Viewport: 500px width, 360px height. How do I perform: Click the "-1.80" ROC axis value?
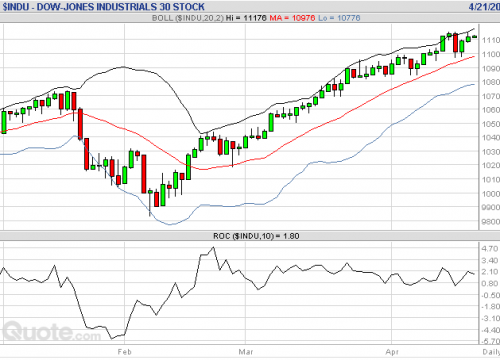[x=490, y=307]
